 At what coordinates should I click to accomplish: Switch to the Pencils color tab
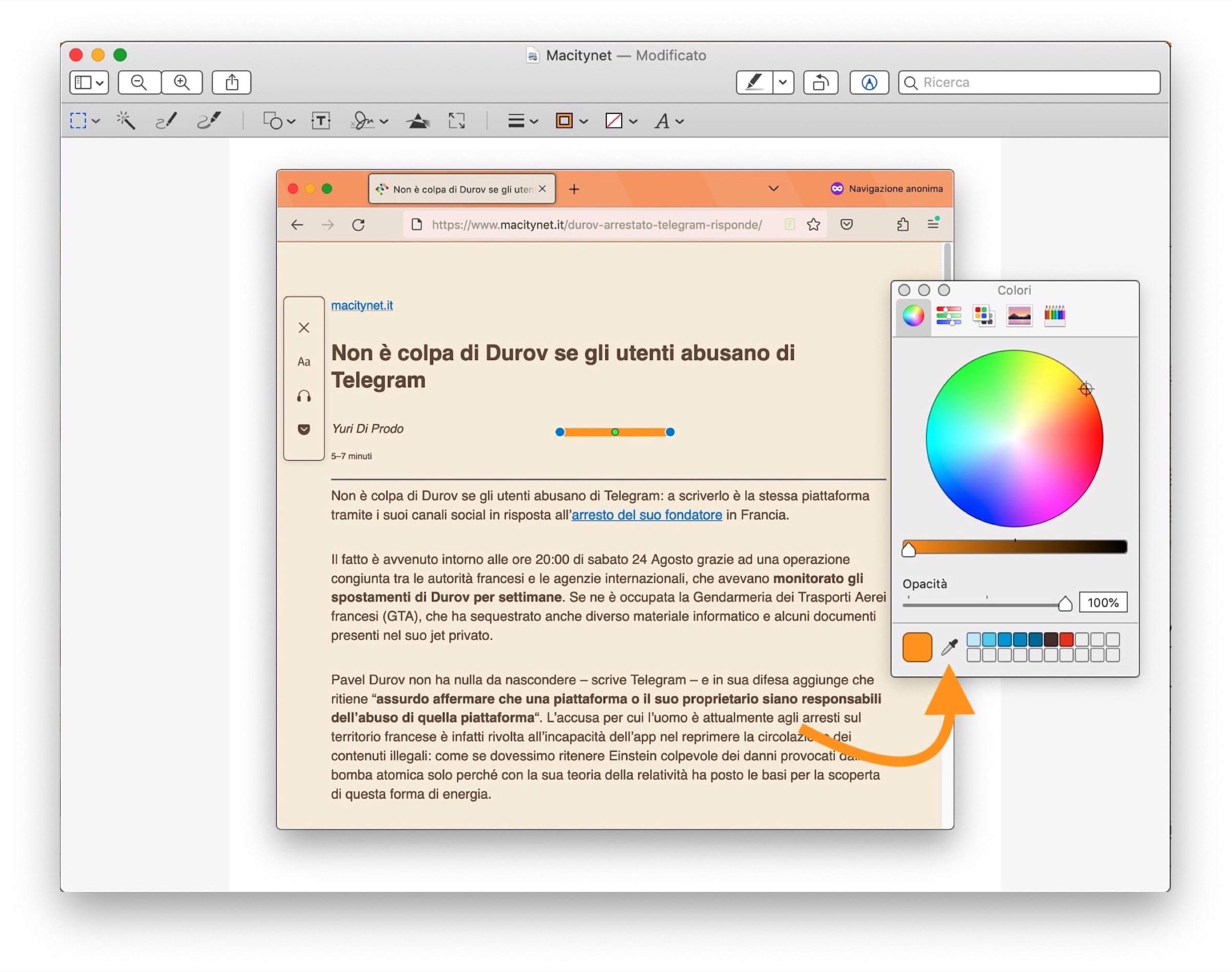(x=1054, y=315)
